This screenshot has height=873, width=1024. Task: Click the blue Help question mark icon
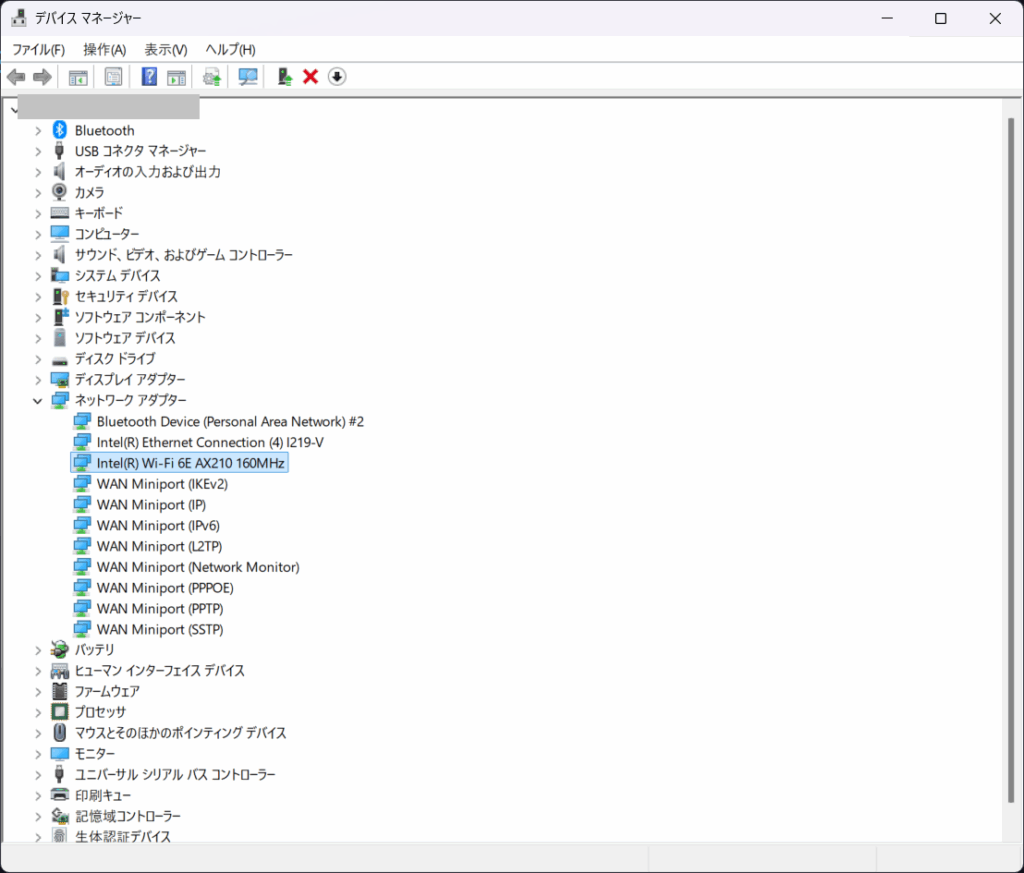click(149, 77)
